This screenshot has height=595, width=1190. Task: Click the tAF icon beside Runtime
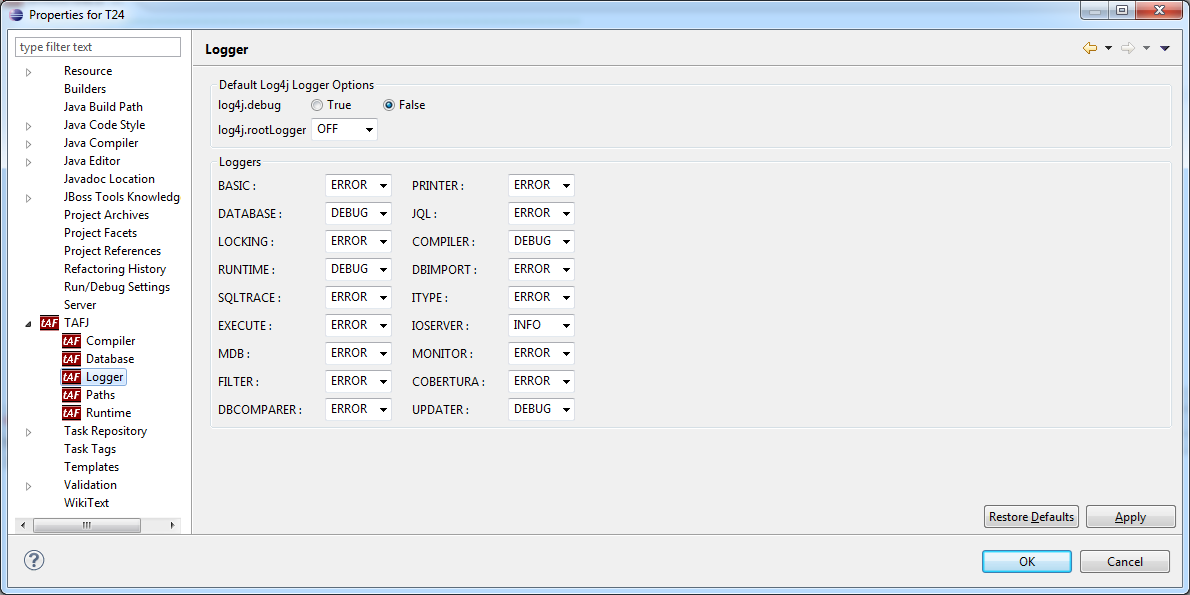coord(71,413)
